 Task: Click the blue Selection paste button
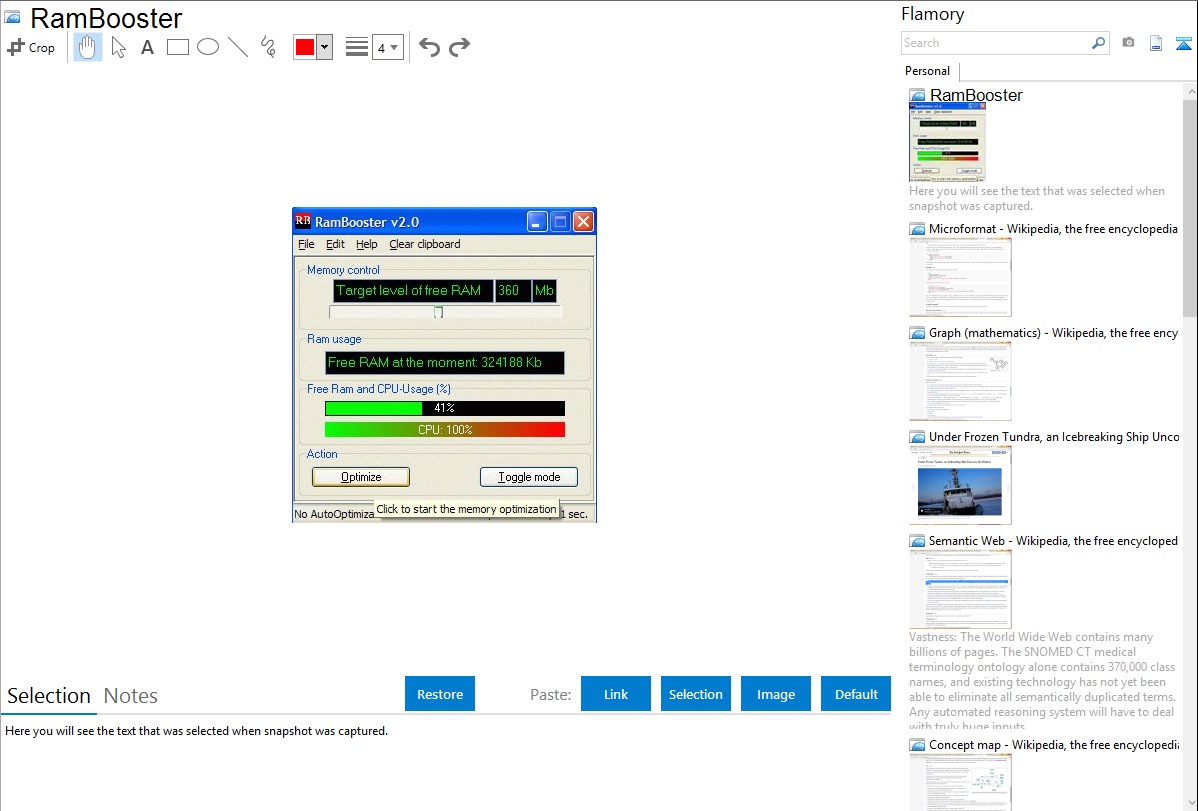point(695,694)
